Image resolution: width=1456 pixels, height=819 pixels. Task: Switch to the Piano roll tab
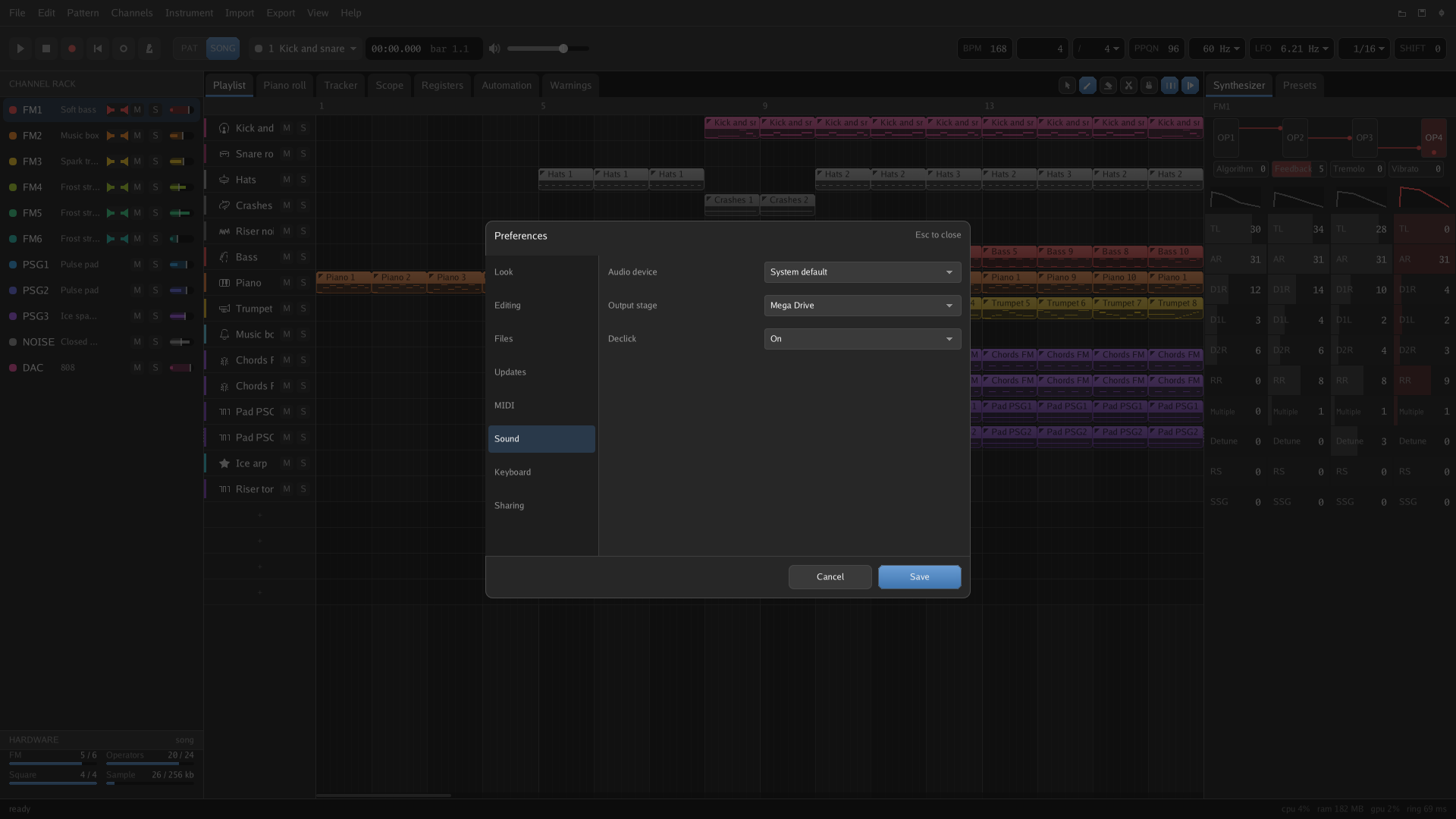point(284,86)
